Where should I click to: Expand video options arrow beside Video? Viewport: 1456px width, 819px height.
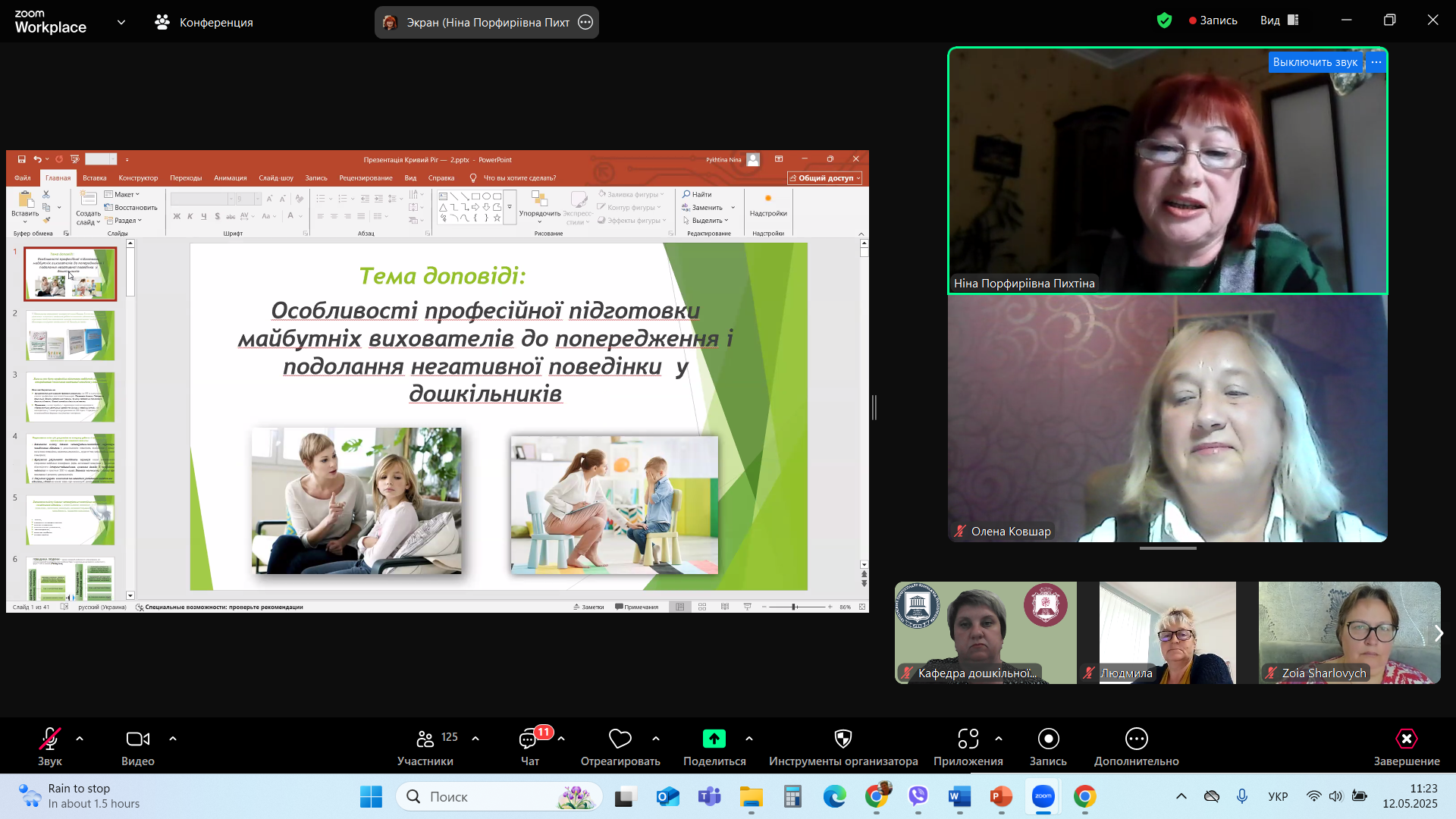(x=173, y=739)
